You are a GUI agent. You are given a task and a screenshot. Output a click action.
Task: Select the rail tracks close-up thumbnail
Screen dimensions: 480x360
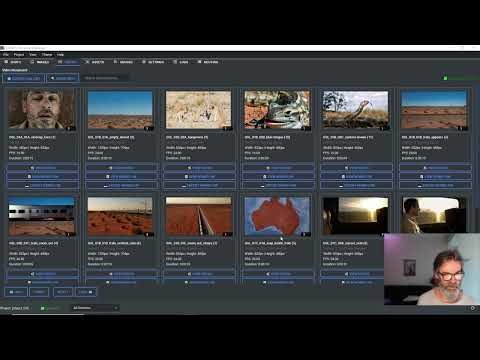point(199,216)
